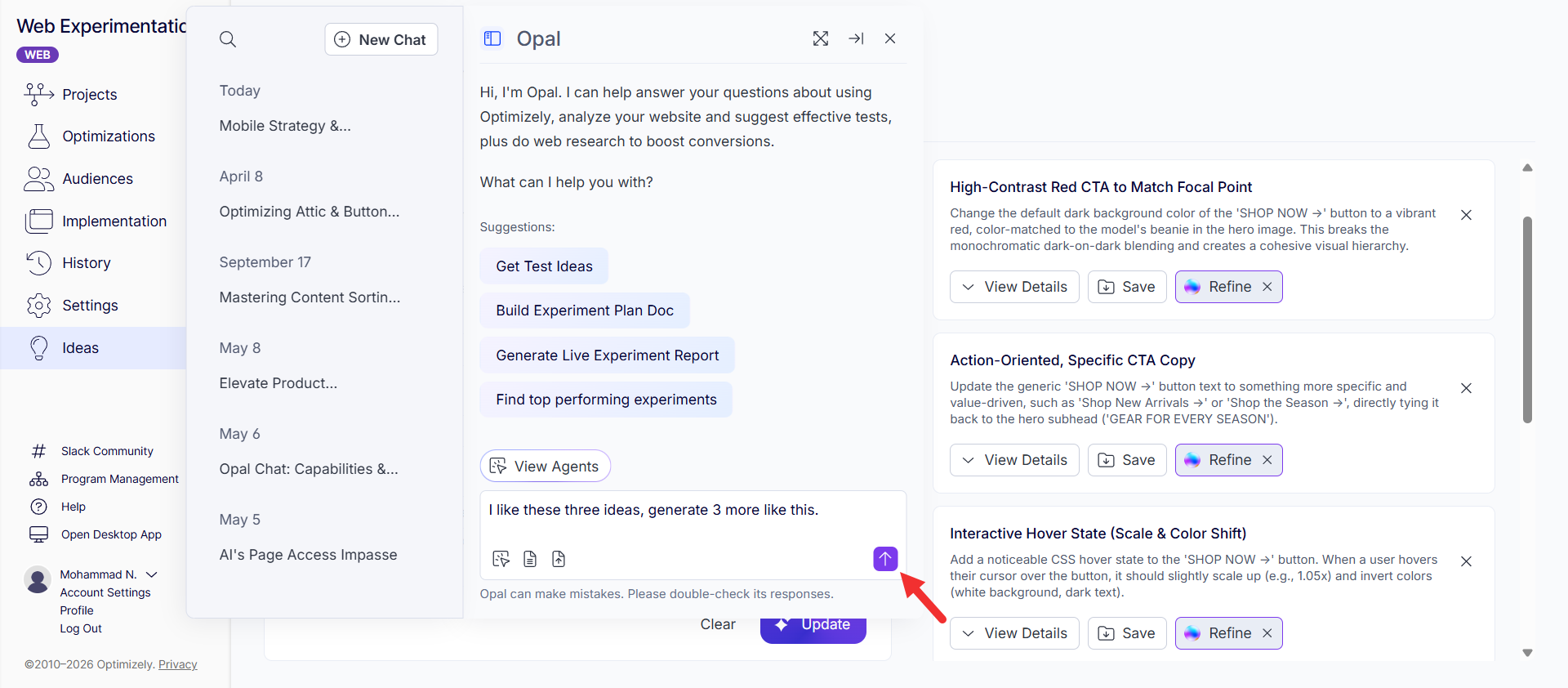Open the Mohammad N. account dropdown
The width and height of the screenshot is (1568, 688).
tap(151, 574)
